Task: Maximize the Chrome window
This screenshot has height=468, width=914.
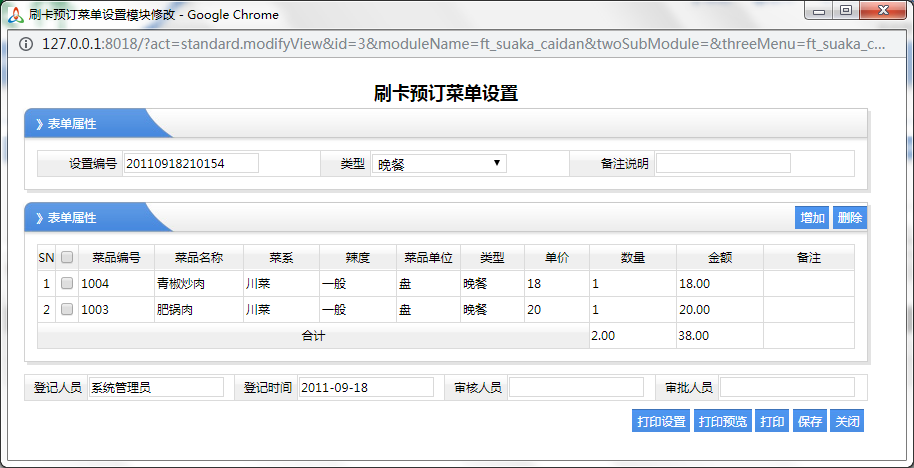Action: point(846,11)
